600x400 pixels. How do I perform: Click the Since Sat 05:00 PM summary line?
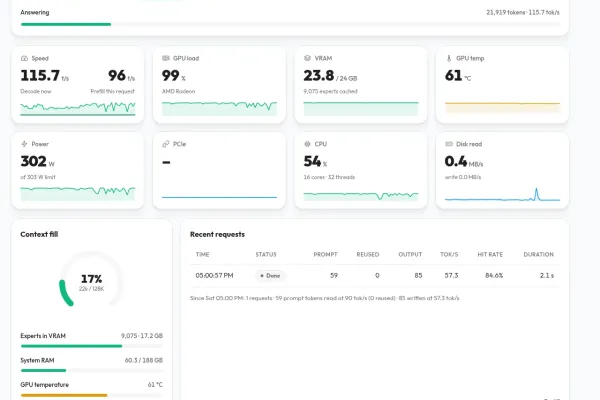[324, 298]
